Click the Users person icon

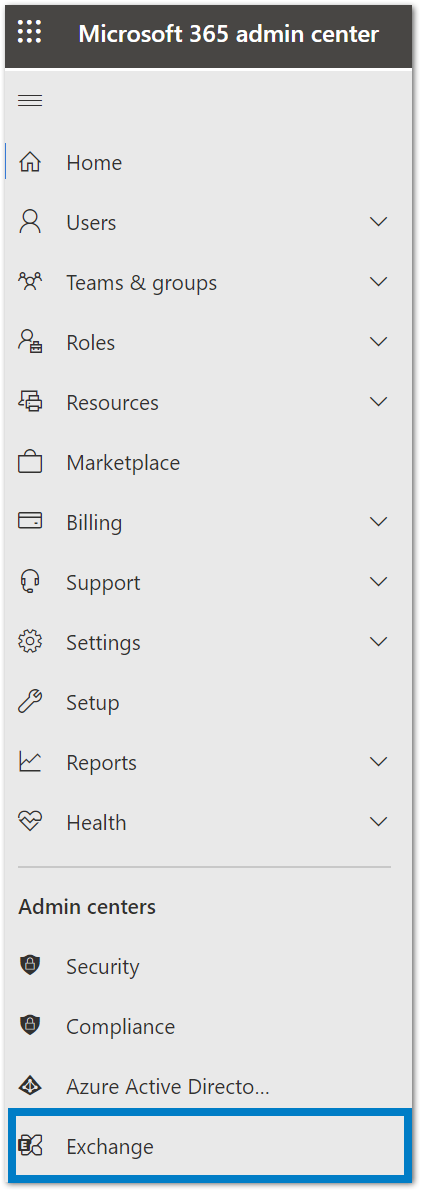tap(30, 223)
